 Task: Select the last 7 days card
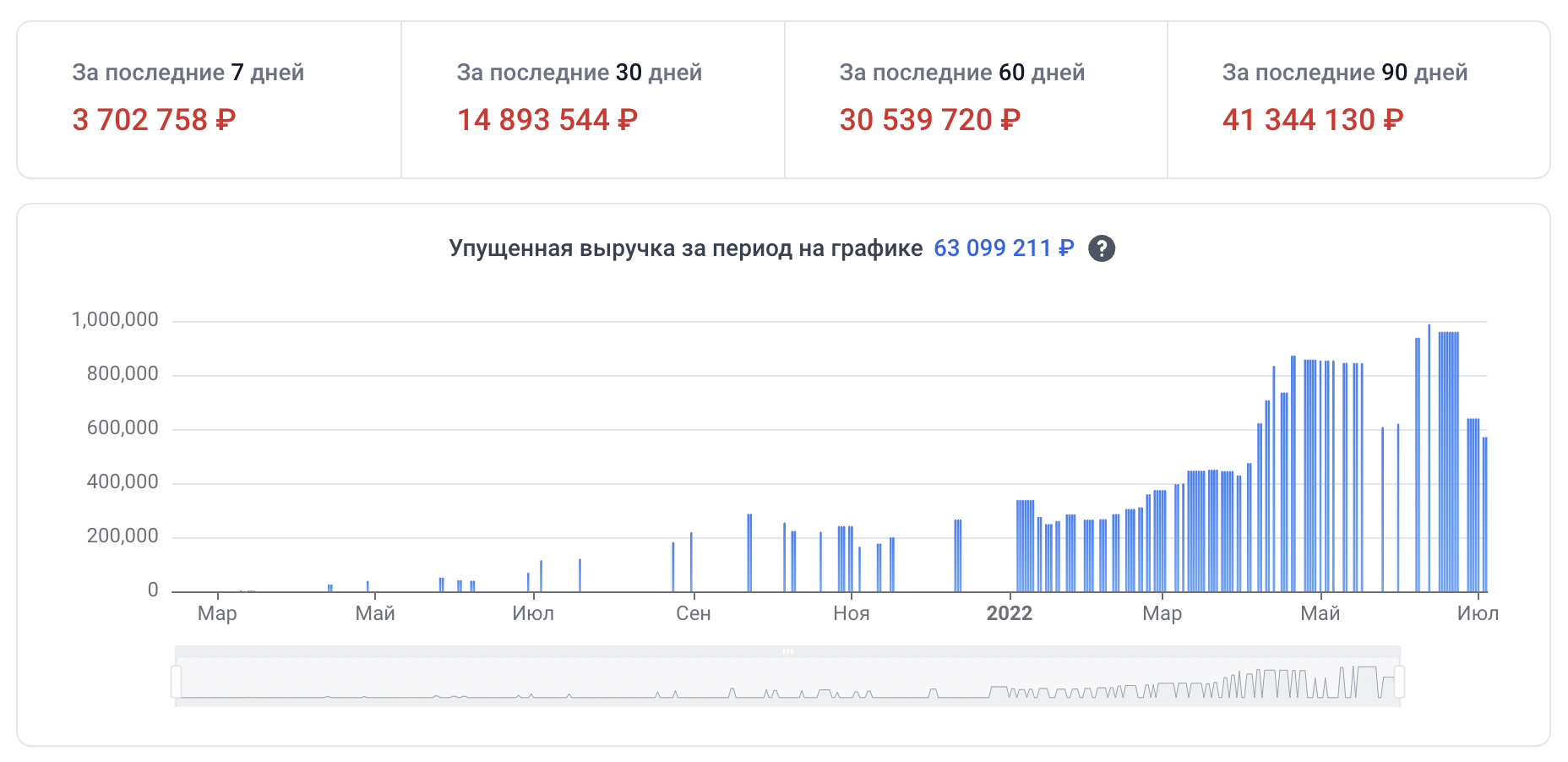(210, 100)
